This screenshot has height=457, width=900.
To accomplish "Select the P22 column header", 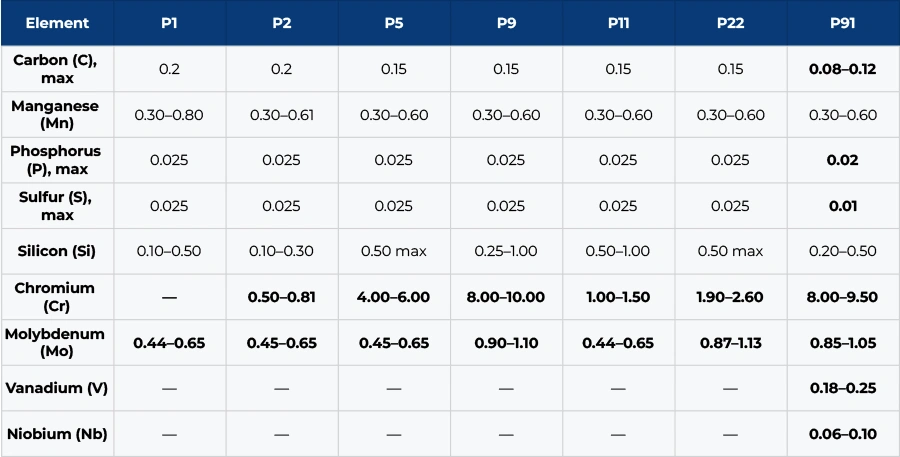I will 731,23.
